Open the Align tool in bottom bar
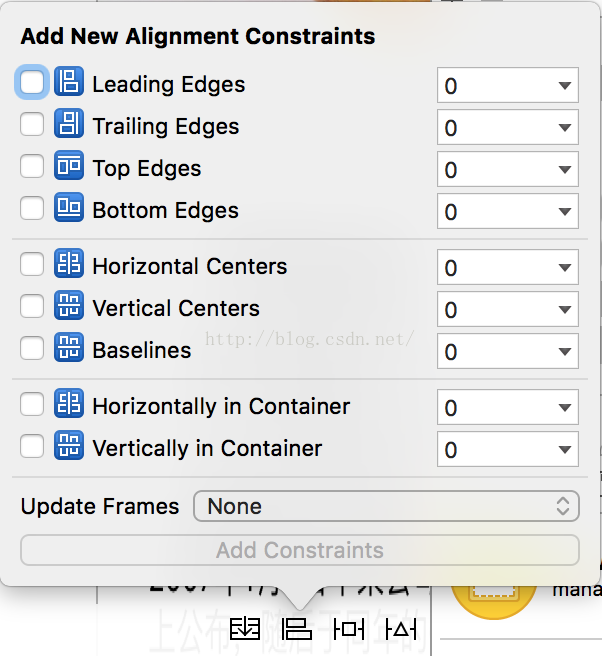The image size is (602, 656). (x=297, y=629)
